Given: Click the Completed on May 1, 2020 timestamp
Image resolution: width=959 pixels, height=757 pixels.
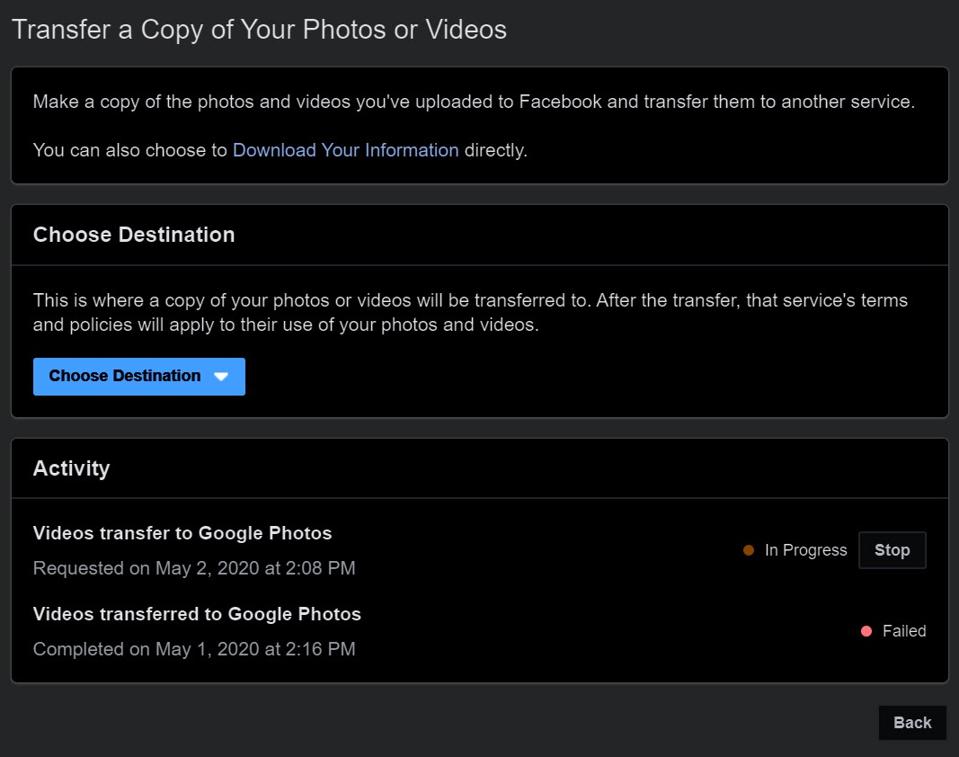Looking at the screenshot, I should pyautogui.click(x=194, y=649).
